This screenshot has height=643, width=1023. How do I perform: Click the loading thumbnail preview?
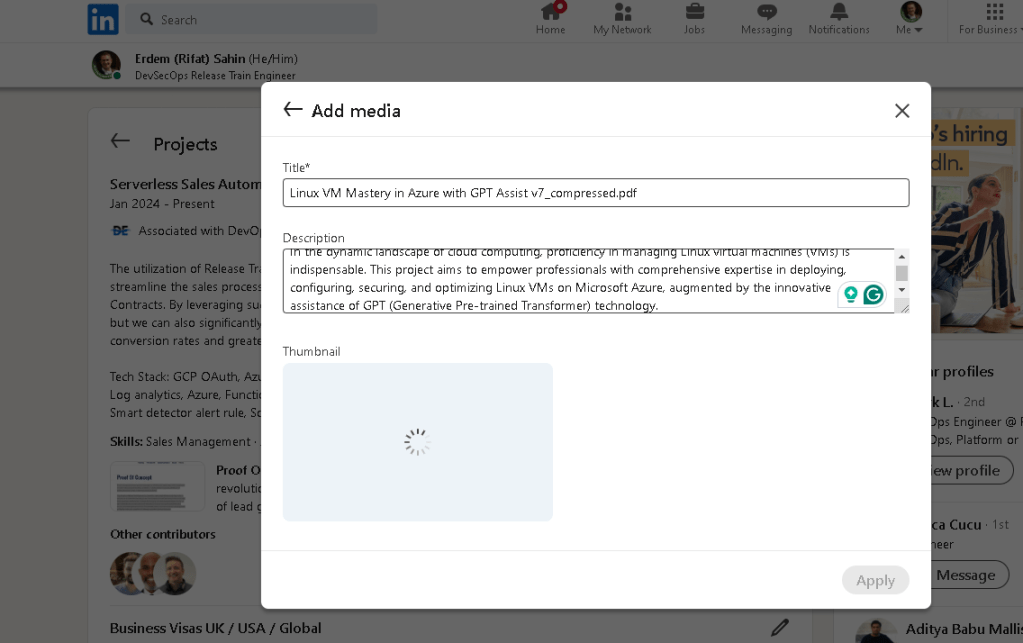418,442
